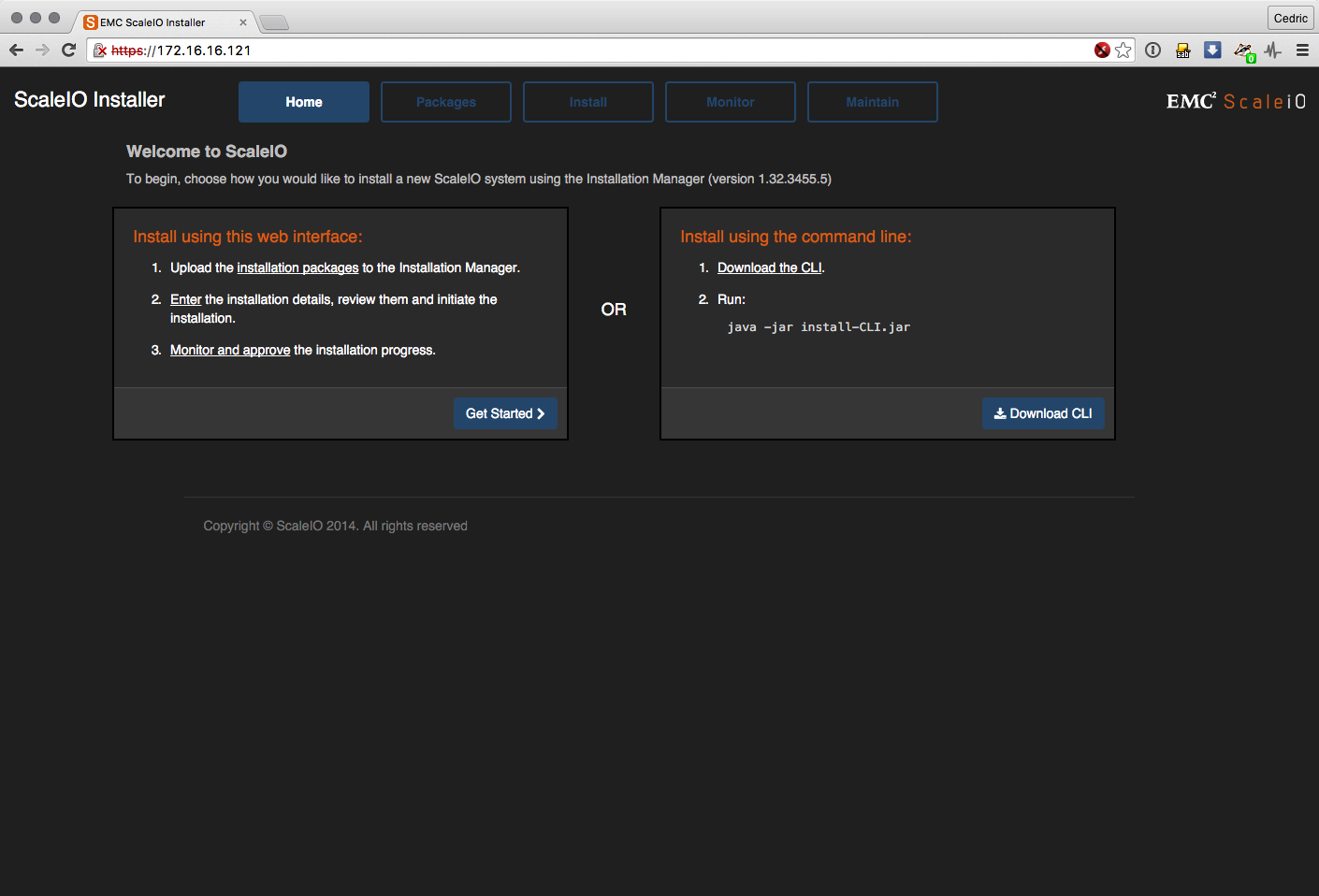Click the Download CLI button

pos(1043,413)
